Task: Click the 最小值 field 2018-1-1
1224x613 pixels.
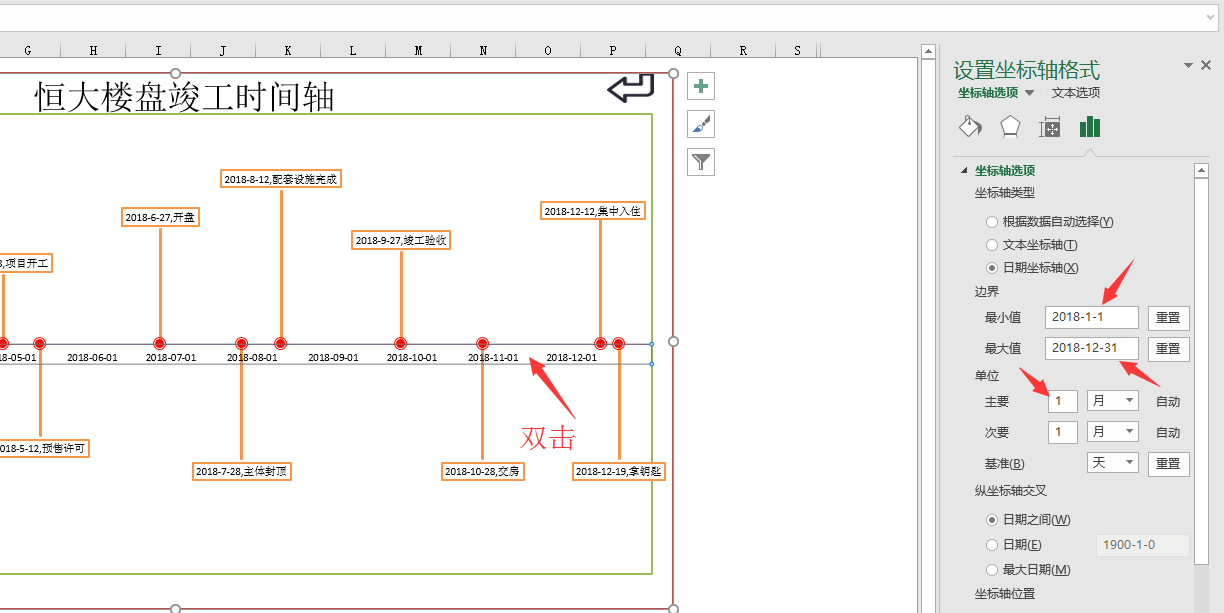Action: click(1092, 317)
